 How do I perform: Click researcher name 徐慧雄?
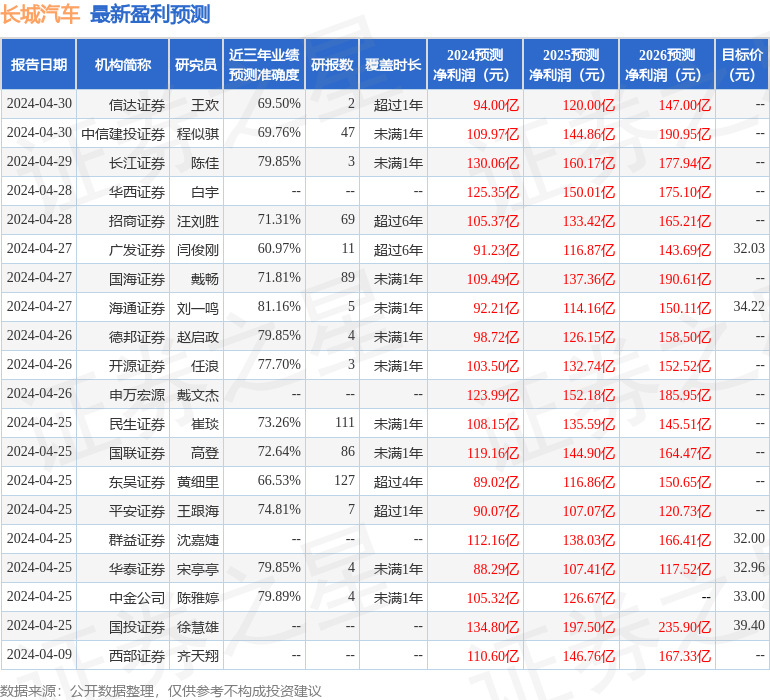(198, 626)
